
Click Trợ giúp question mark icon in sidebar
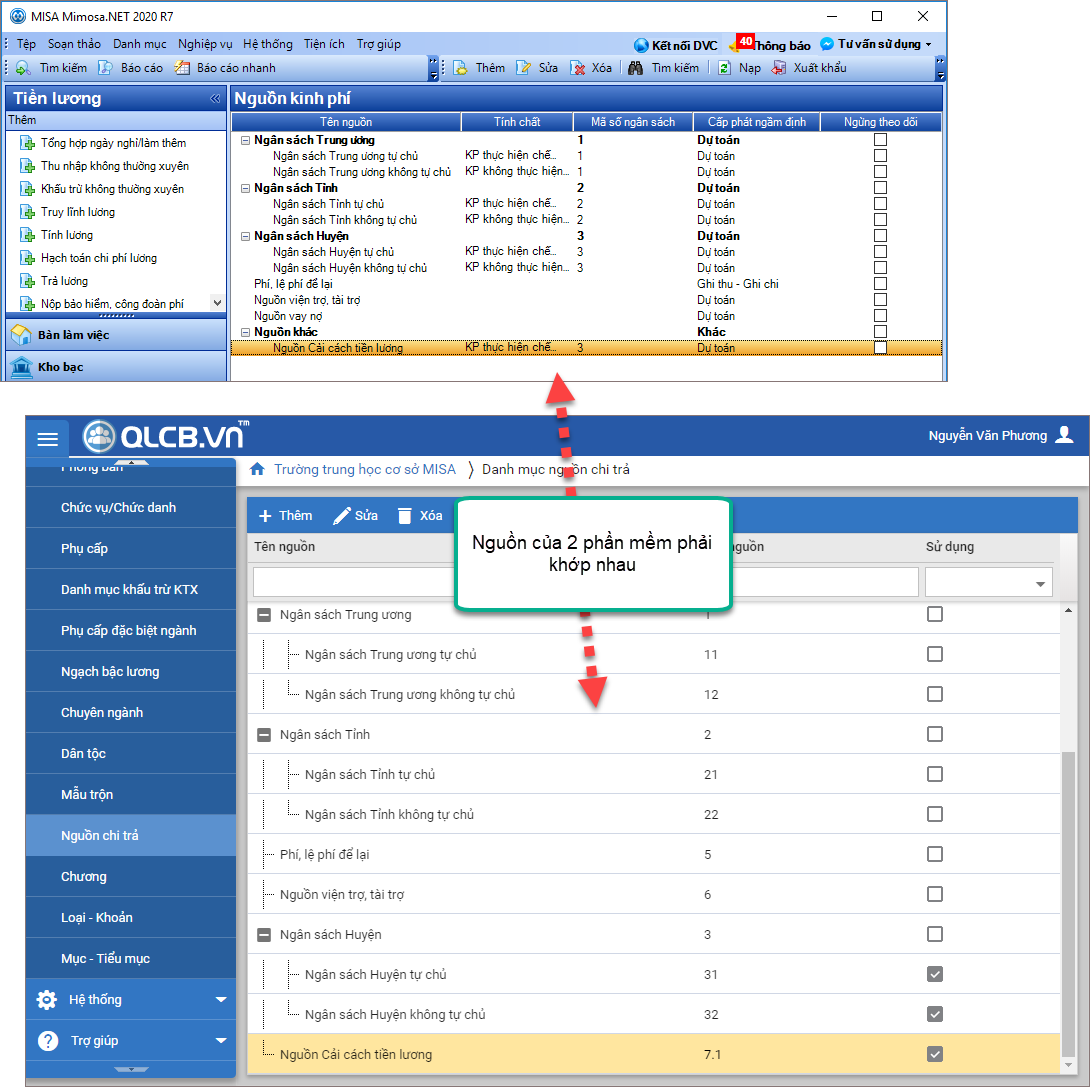coord(48,1040)
